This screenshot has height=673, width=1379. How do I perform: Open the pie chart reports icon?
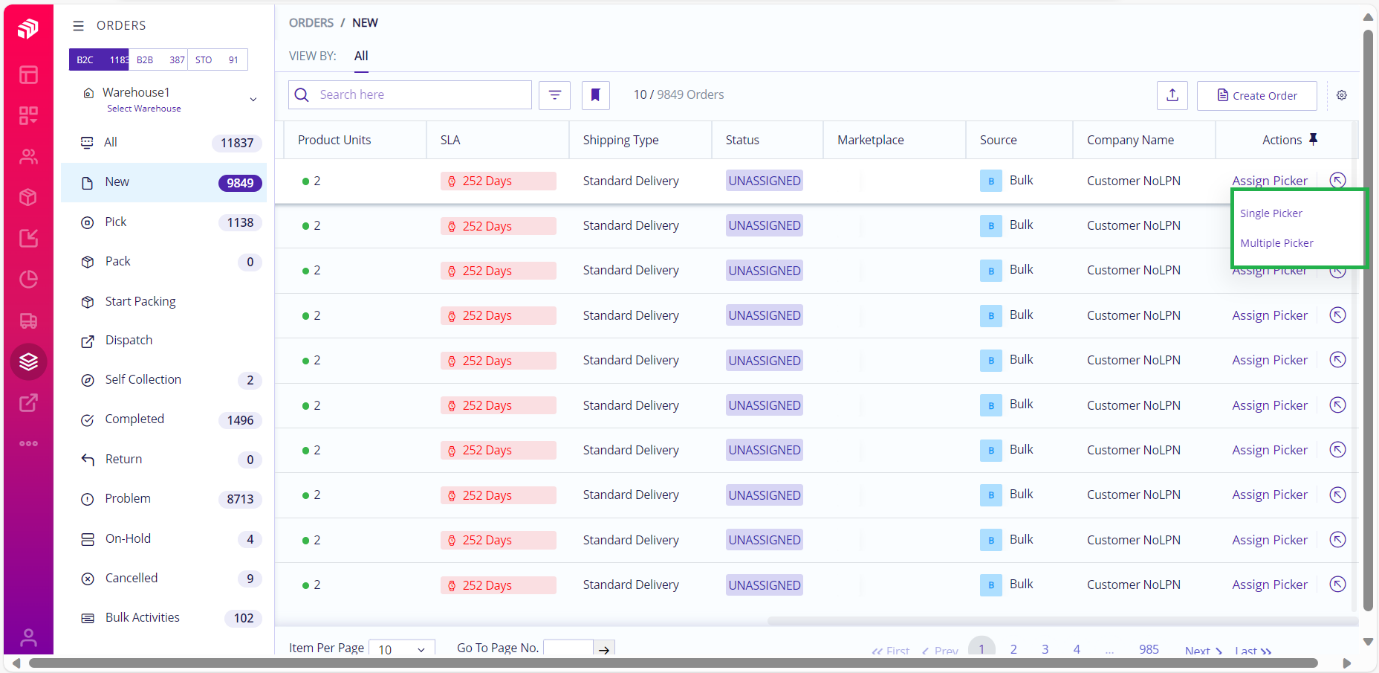[x=28, y=279]
